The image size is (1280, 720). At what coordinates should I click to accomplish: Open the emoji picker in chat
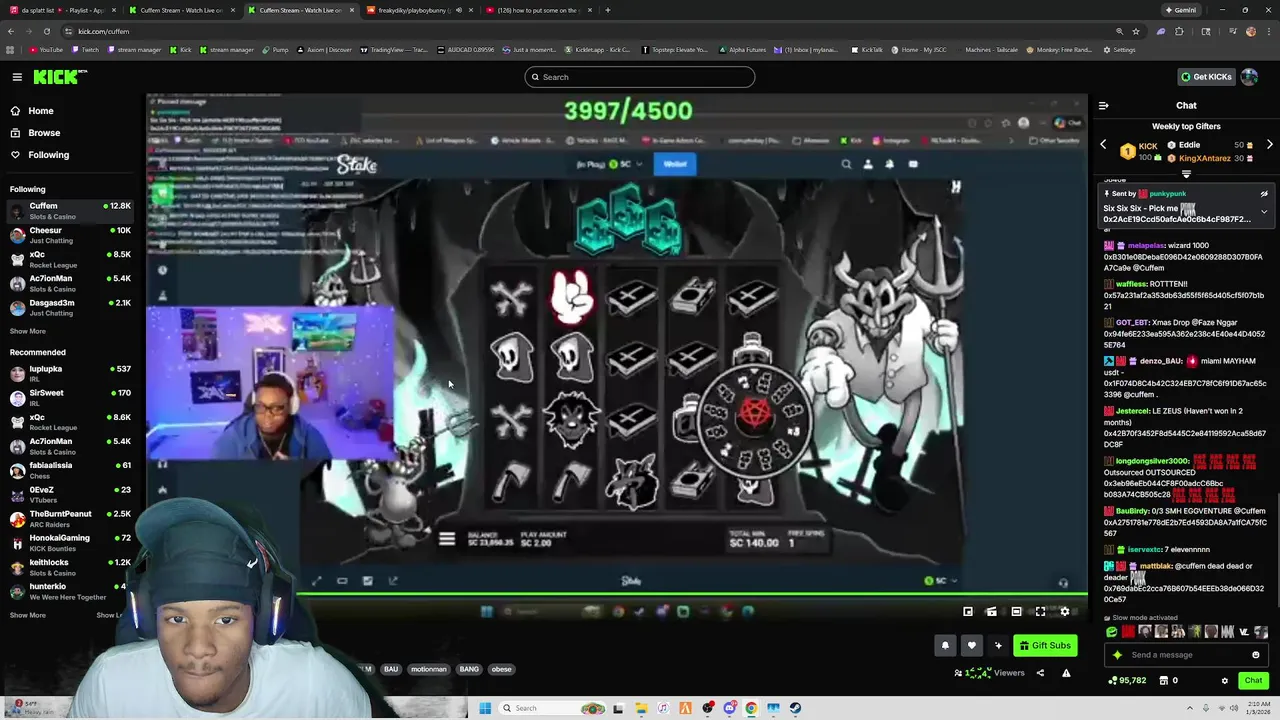(x=1256, y=655)
